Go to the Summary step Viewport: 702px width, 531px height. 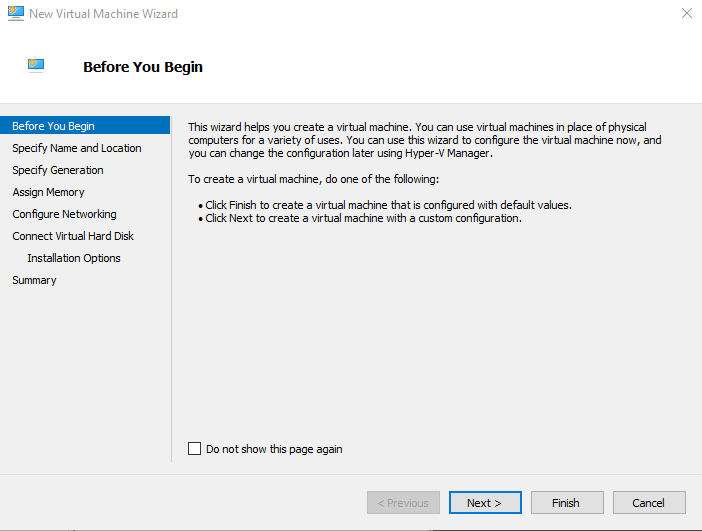point(34,280)
